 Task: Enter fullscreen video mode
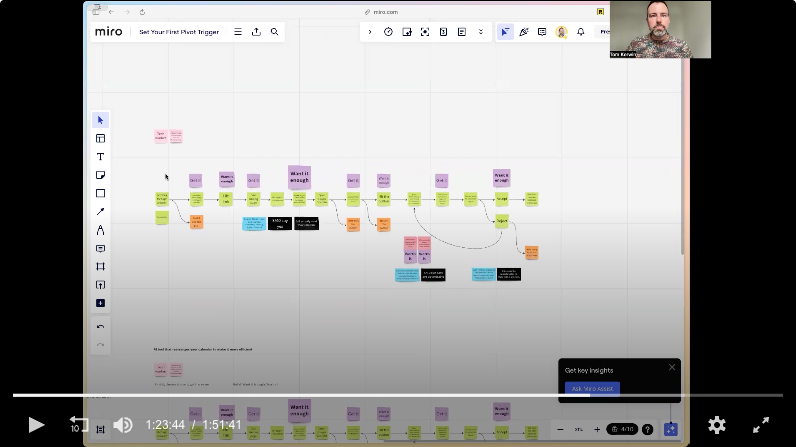click(x=760, y=425)
